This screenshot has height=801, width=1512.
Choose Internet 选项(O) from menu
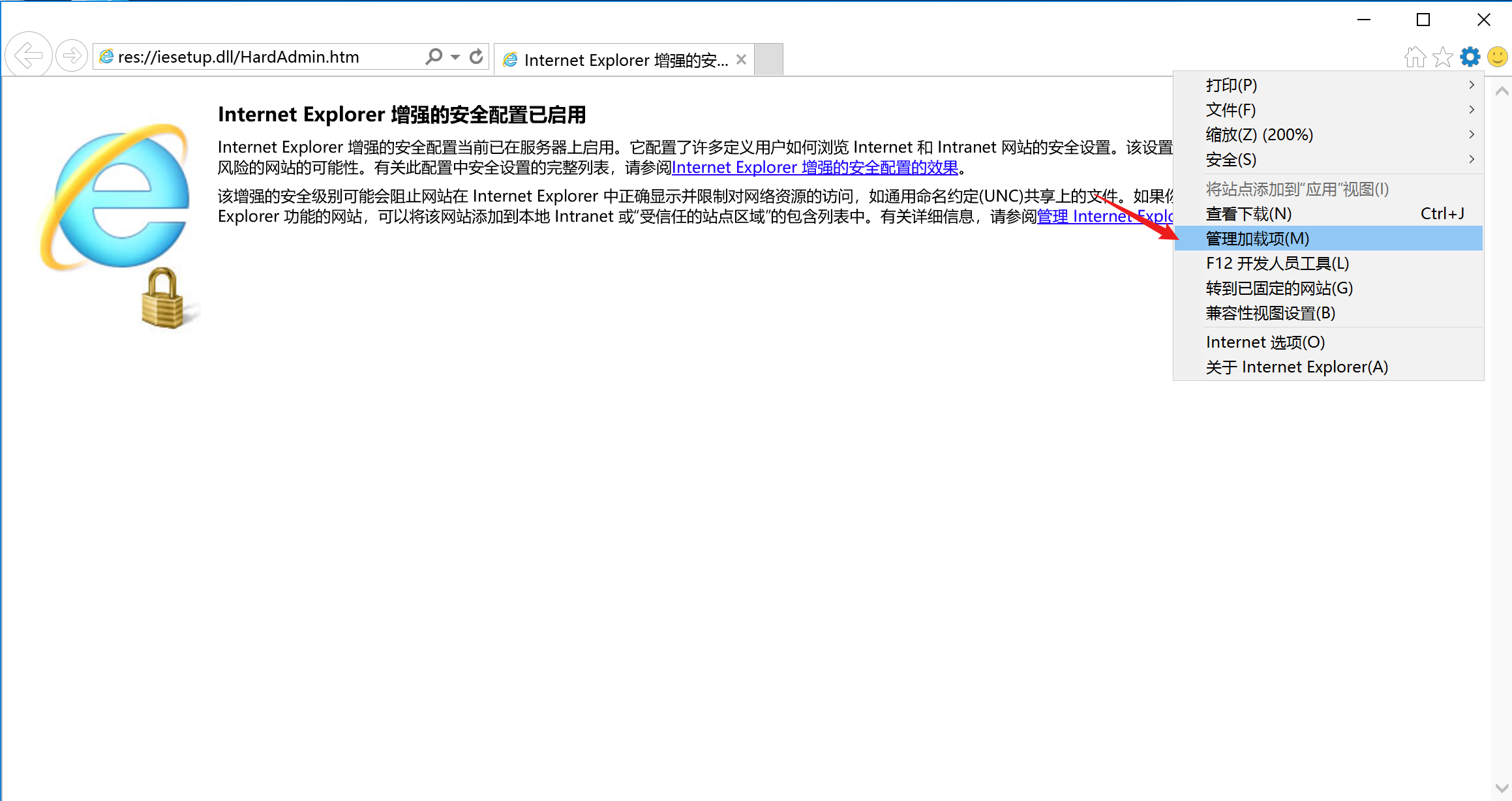click(x=1265, y=342)
